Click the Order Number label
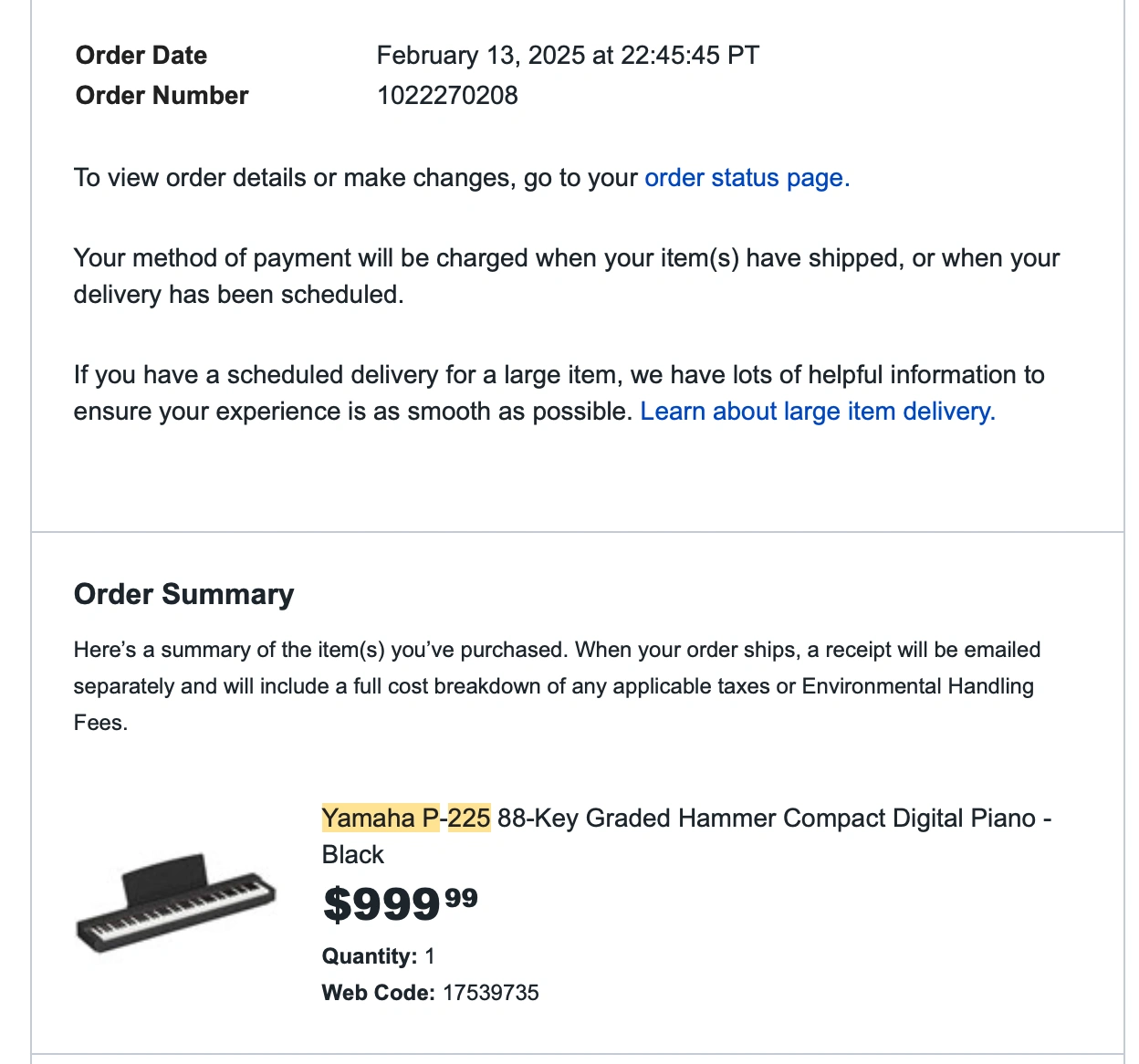The height and width of the screenshot is (1064, 1139). click(x=162, y=96)
